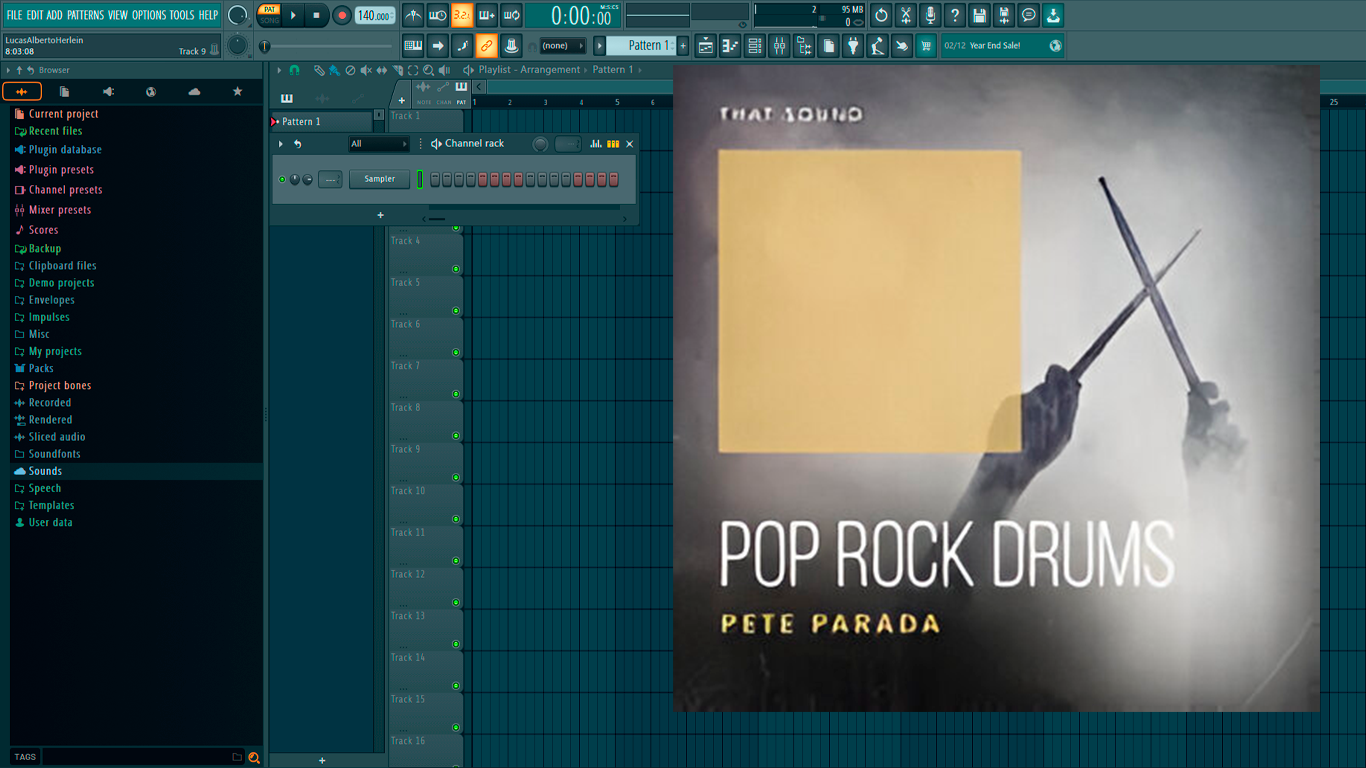
Task: Adjust the Channel rack swing knob
Action: (540, 144)
